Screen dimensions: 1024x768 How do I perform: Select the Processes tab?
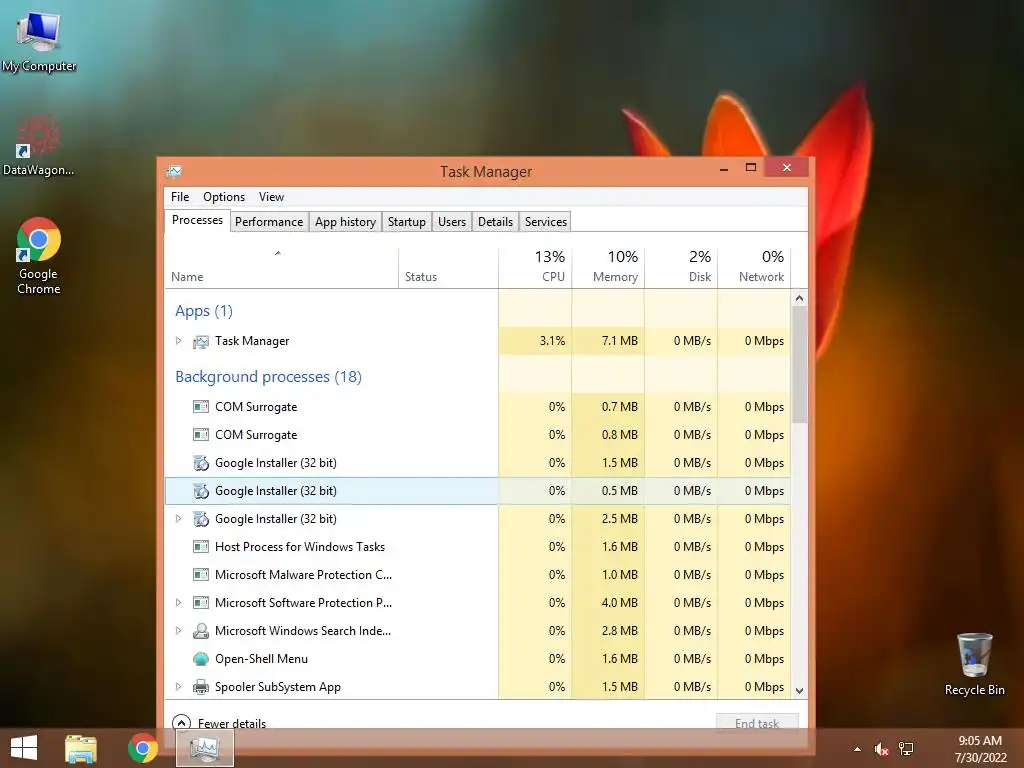pos(197,220)
